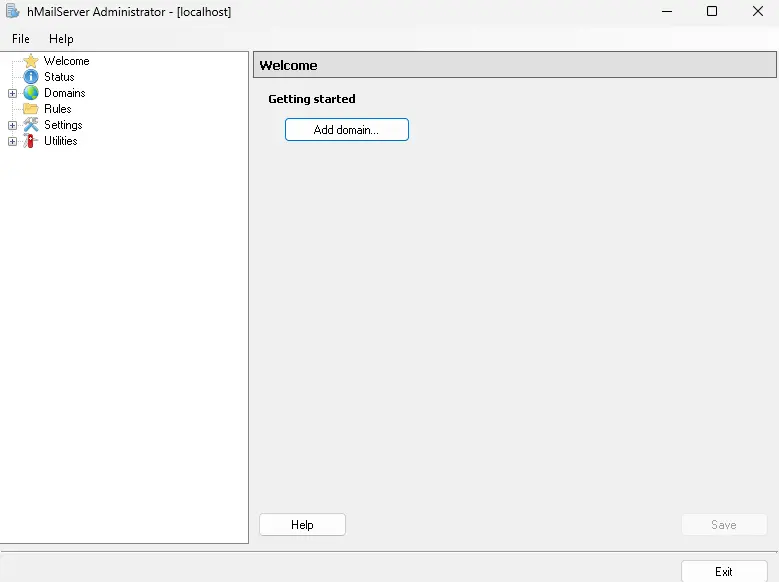
Task: Open the Help menu in menu bar
Action: (x=61, y=39)
